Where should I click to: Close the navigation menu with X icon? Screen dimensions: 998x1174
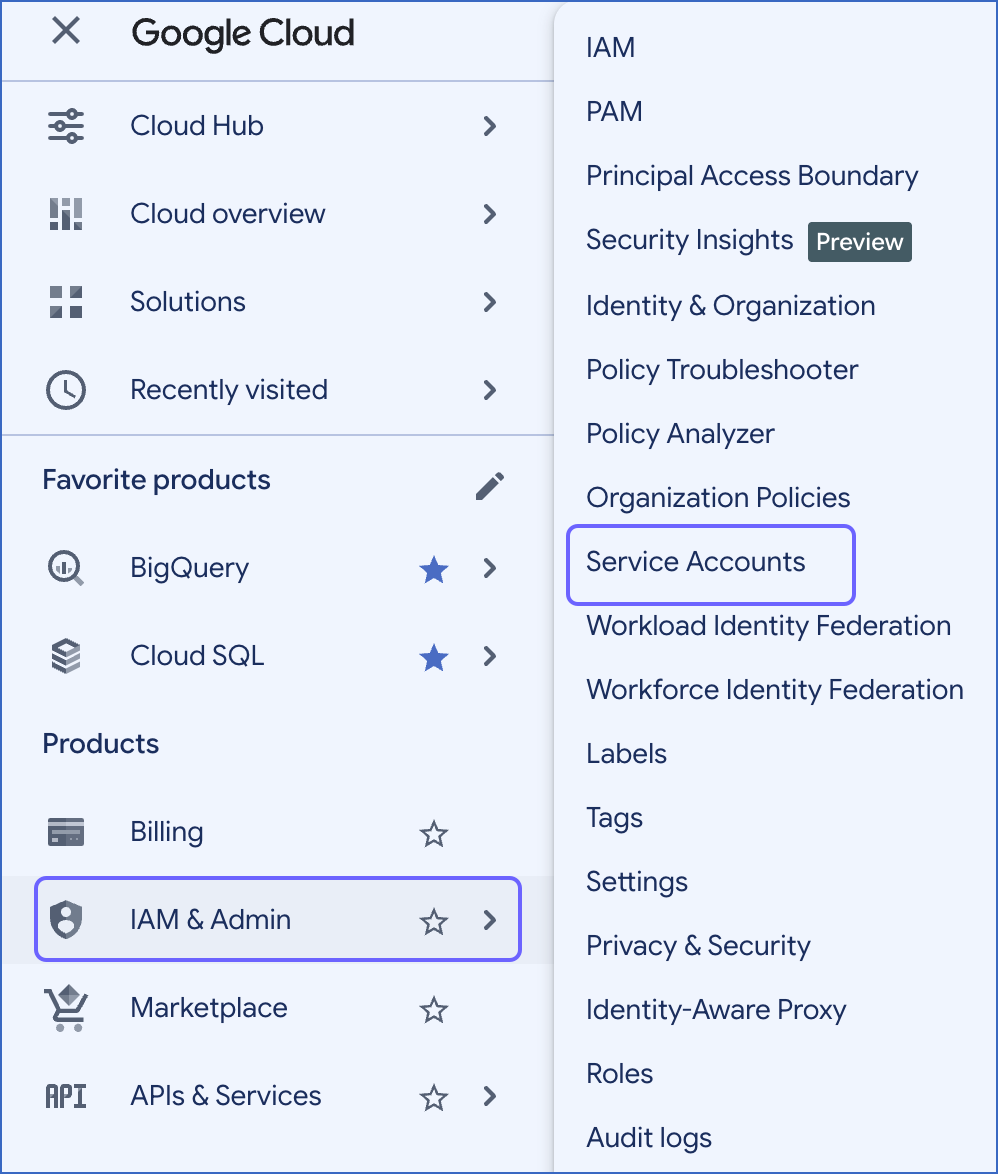pyautogui.click(x=66, y=31)
